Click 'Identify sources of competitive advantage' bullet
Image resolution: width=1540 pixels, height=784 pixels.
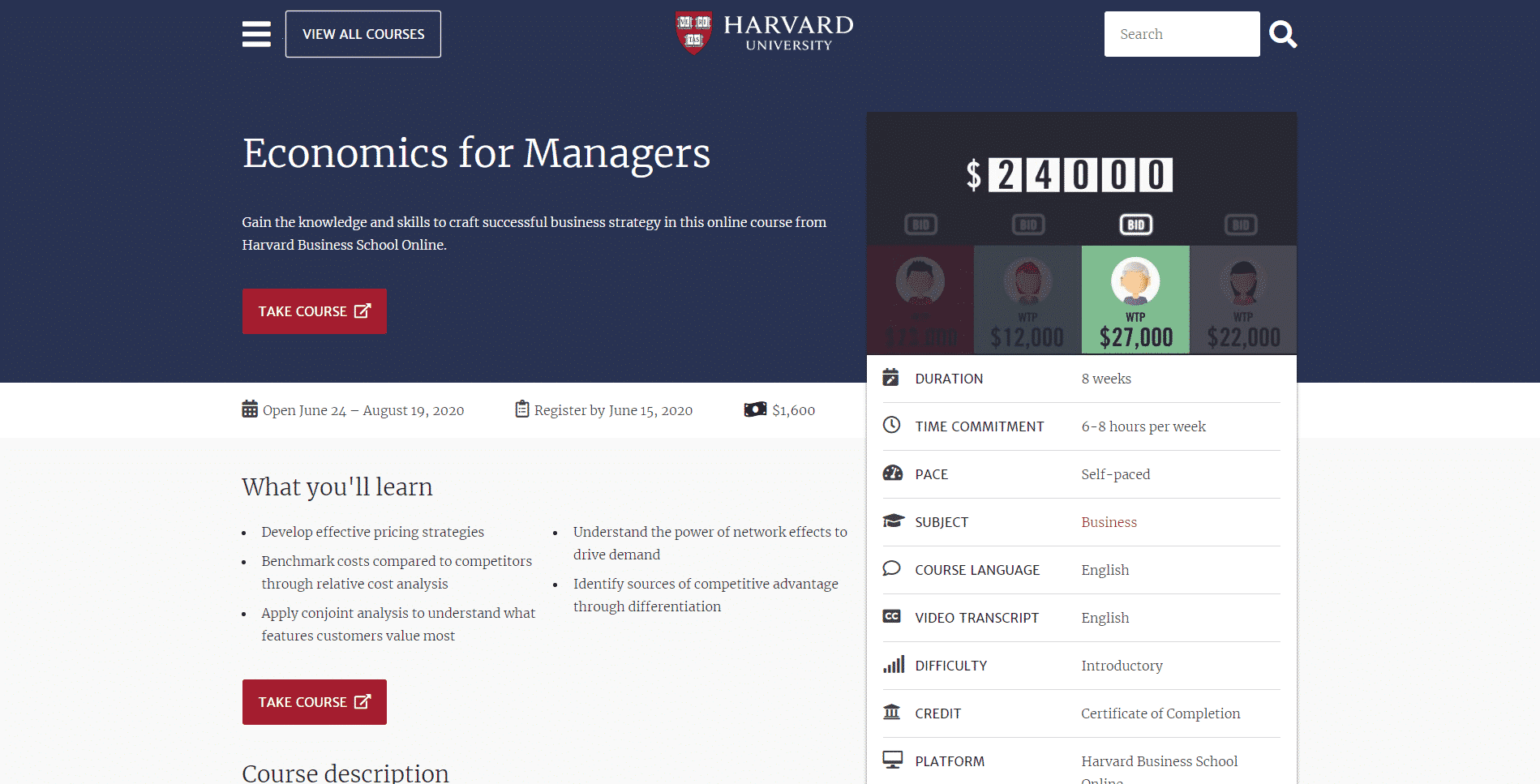706,595
